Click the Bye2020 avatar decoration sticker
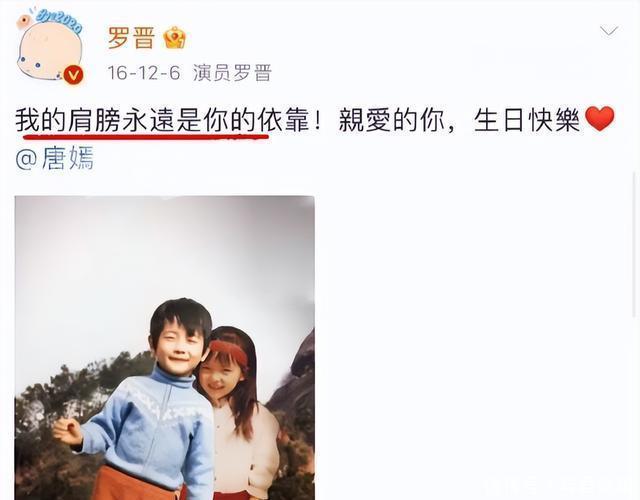The width and height of the screenshot is (640, 500). coord(59,20)
